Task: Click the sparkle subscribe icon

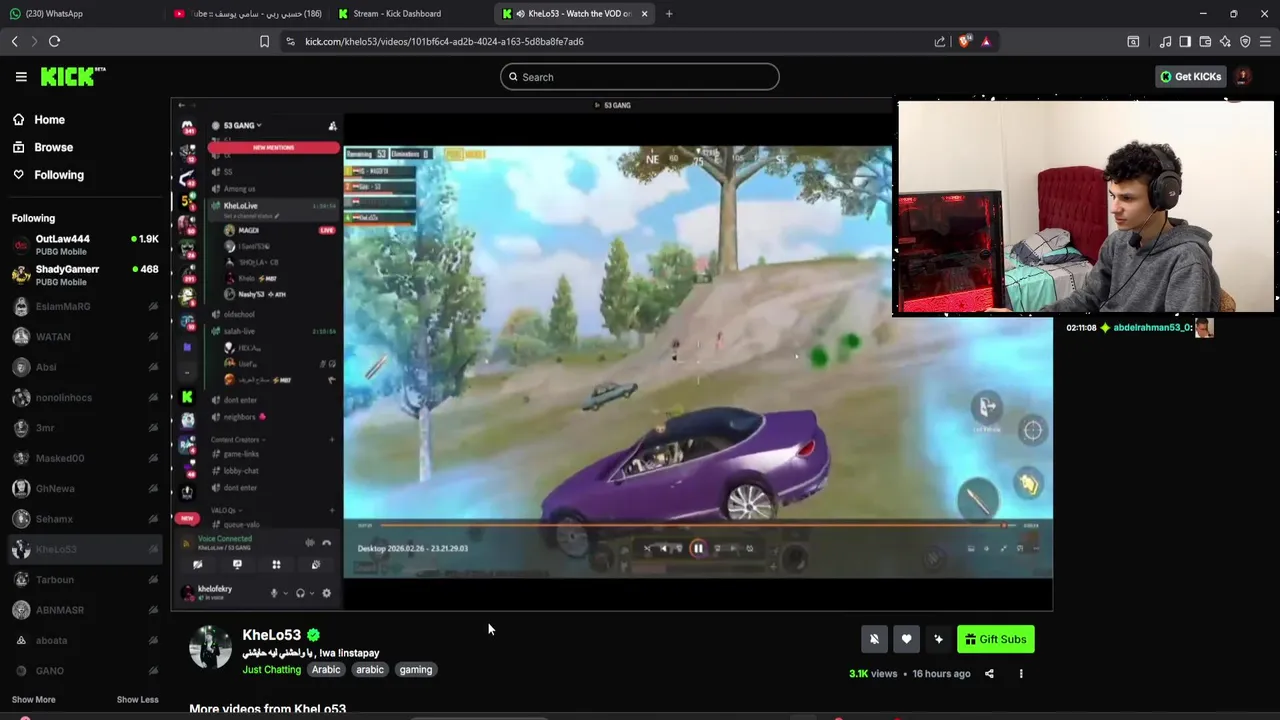Action: (x=938, y=639)
